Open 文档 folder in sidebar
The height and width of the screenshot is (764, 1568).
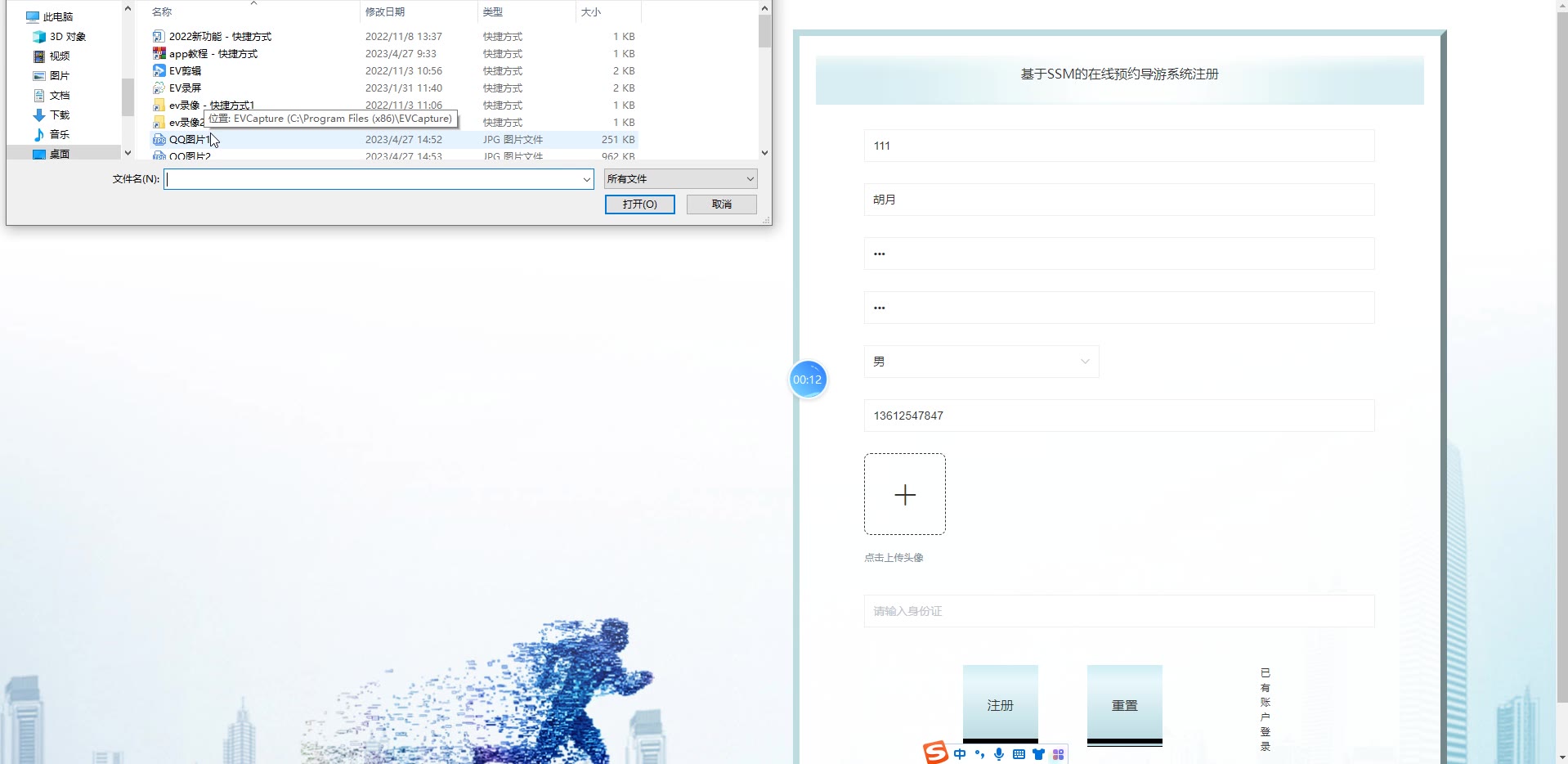(x=52, y=95)
